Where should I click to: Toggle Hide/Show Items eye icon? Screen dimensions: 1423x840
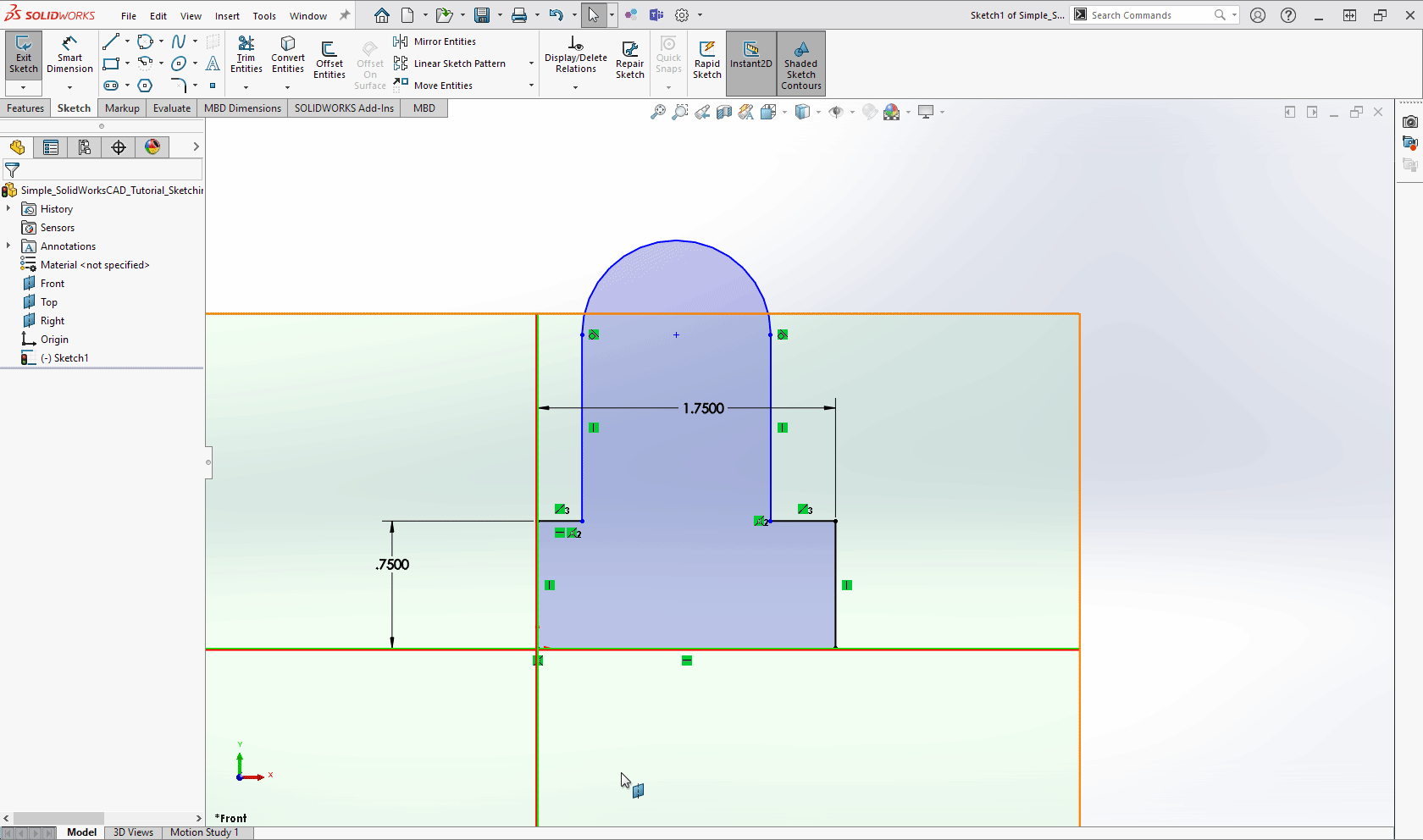click(x=838, y=111)
